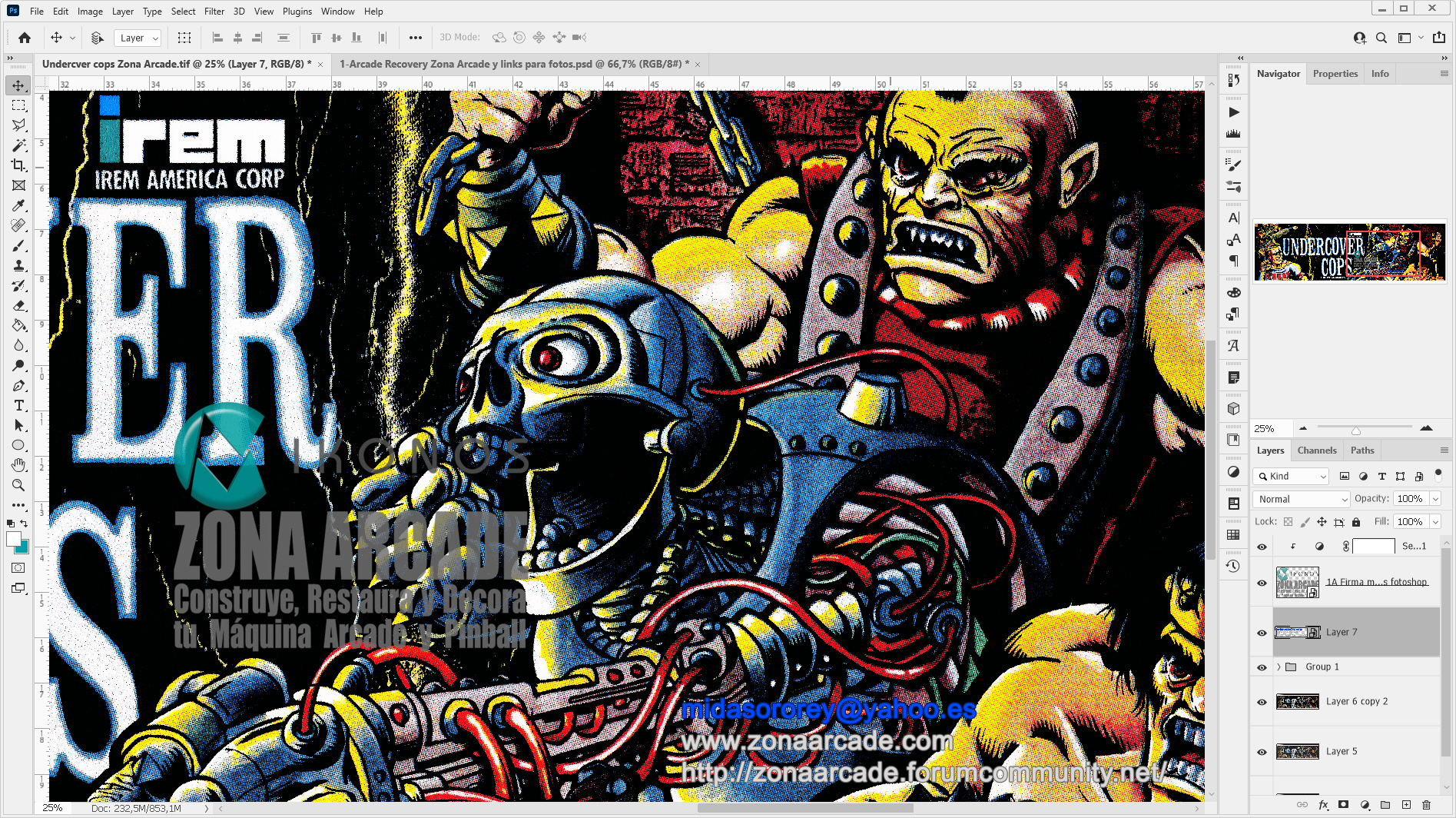Select the Crop tool
Image resolution: width=1456 pixels, height=818 pixels.
tap(18, 165)
